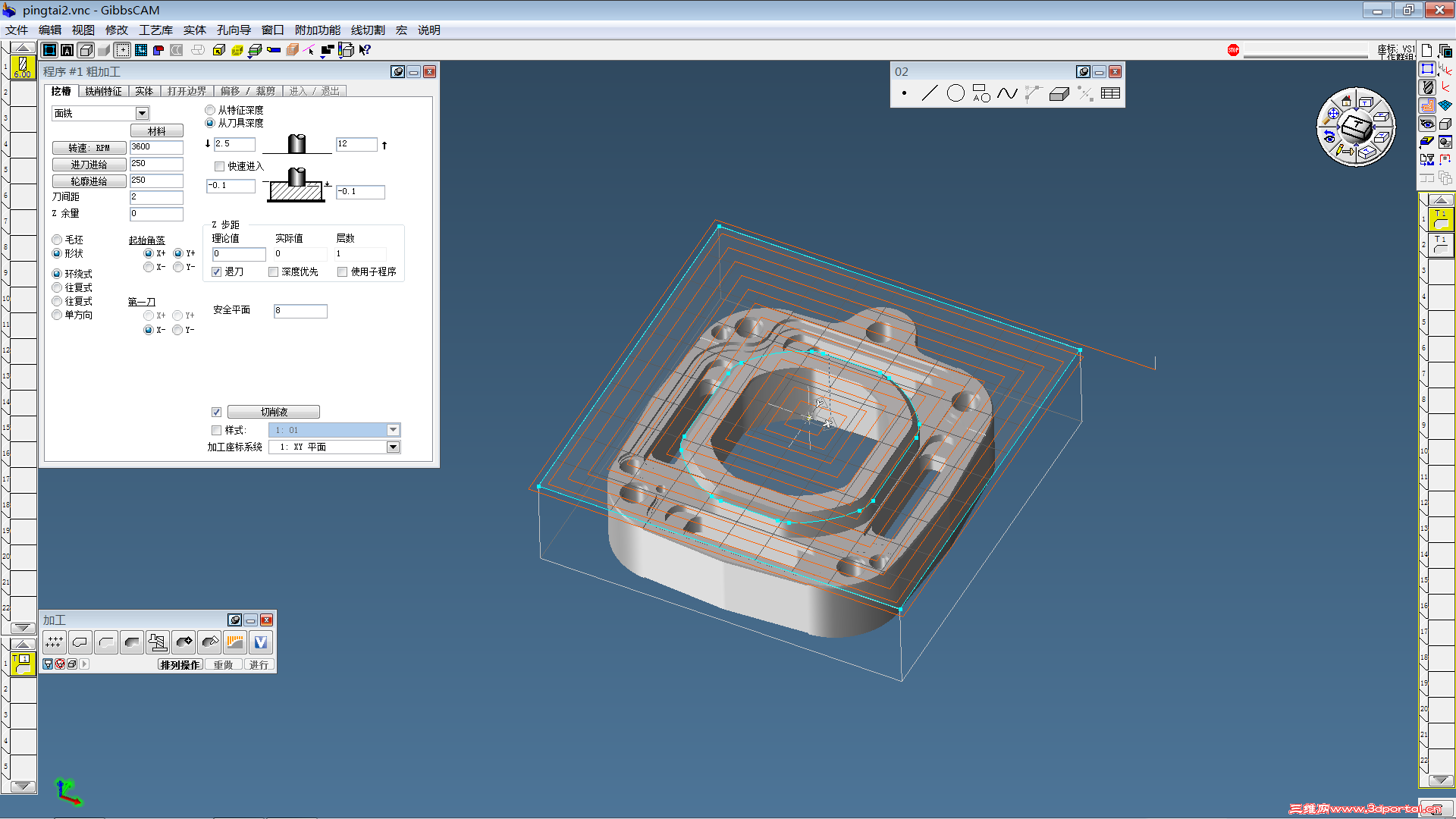Viewport: 1456px width, 819px height.
Task: Click the eye redraw icon on the trackball
Action: coord(1329,137)
